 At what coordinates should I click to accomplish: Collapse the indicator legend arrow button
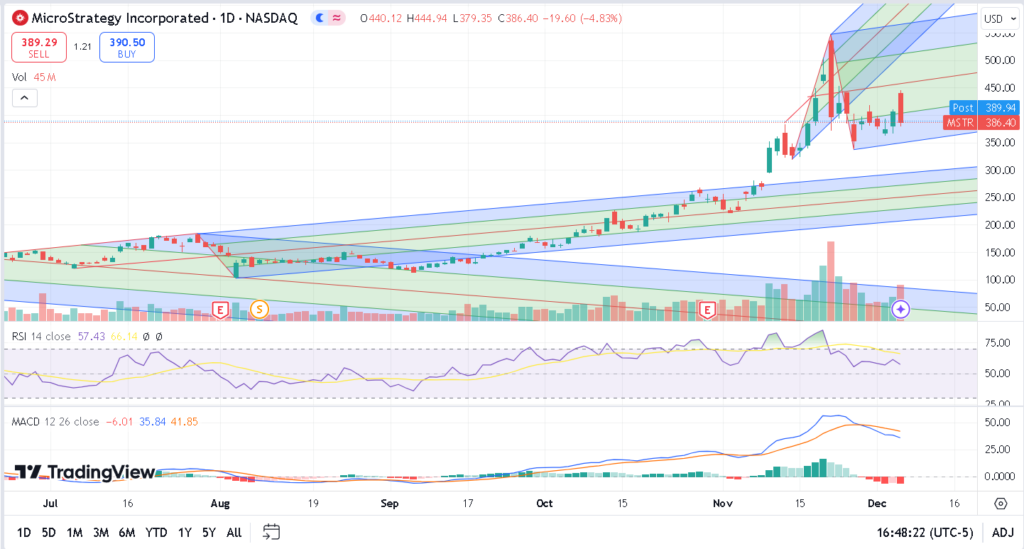pyautogui.click(x=24, y=98)
